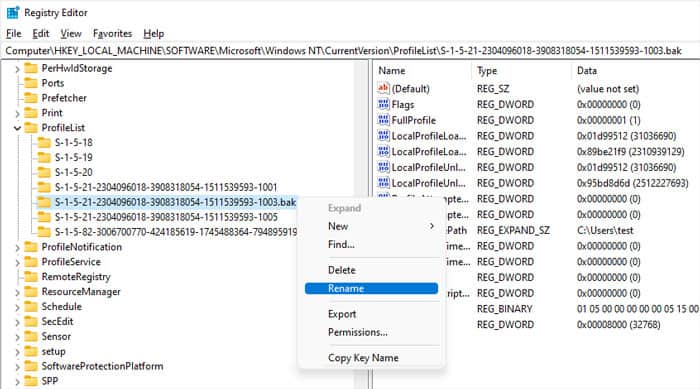Expand the PerHwIdStorage tree node

pos(17,69)
